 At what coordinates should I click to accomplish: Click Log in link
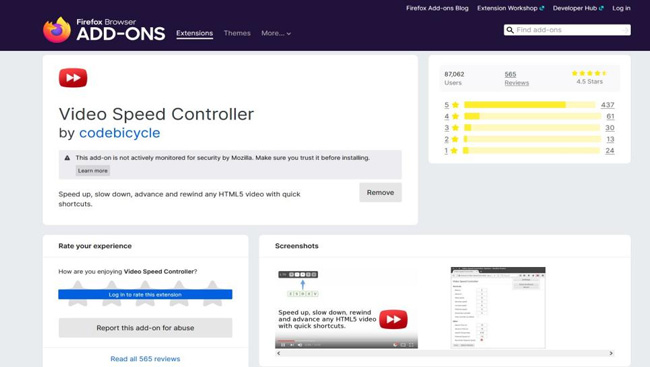tap(621, 8)
